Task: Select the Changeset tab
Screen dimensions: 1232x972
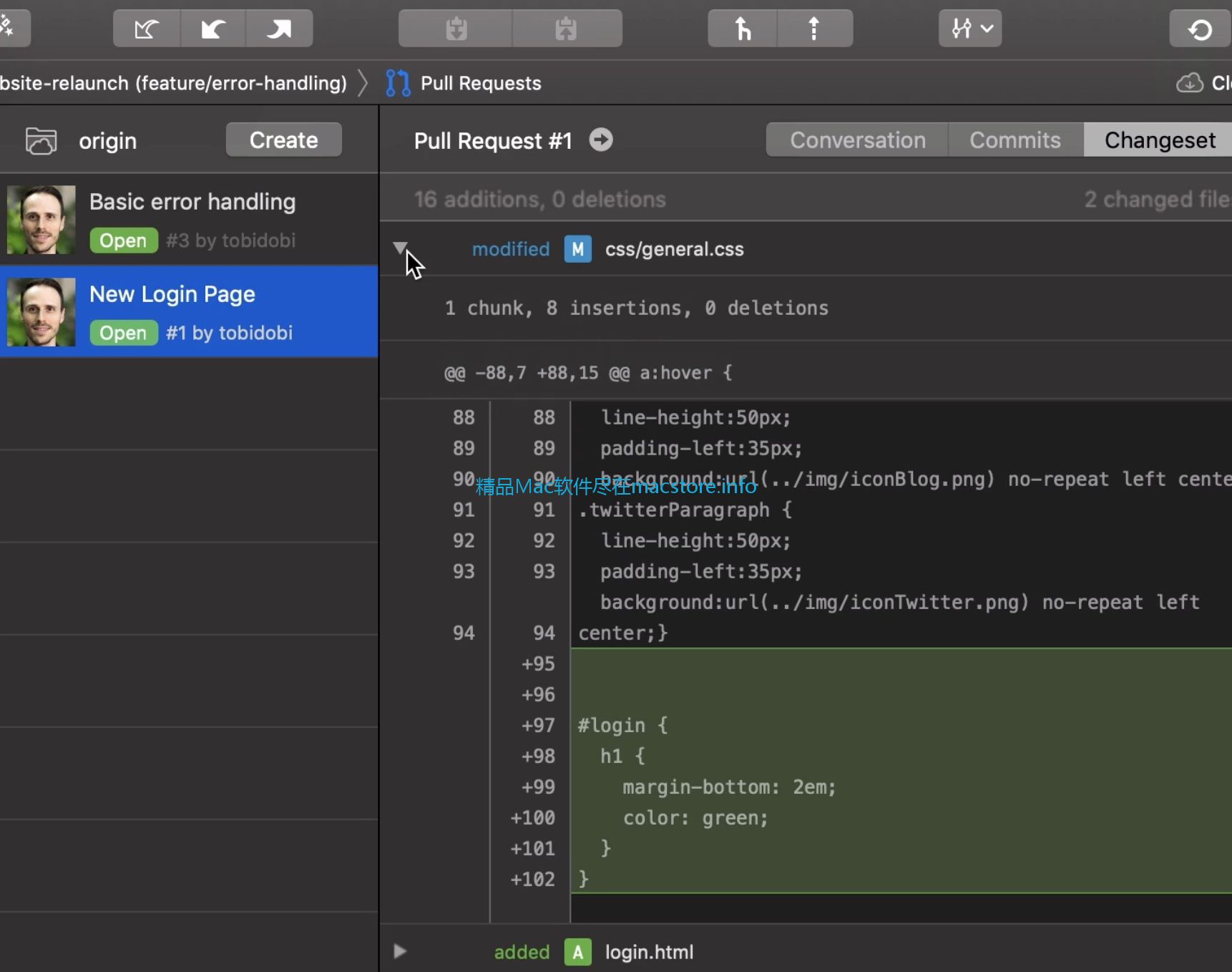Action: 1159,140
